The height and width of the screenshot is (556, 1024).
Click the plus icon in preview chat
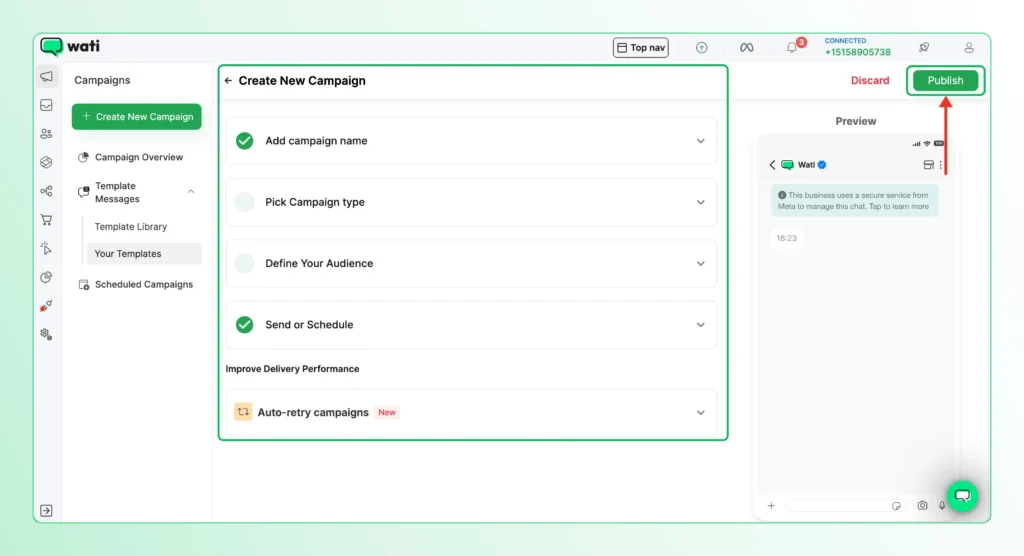click(x=771, y=506)
